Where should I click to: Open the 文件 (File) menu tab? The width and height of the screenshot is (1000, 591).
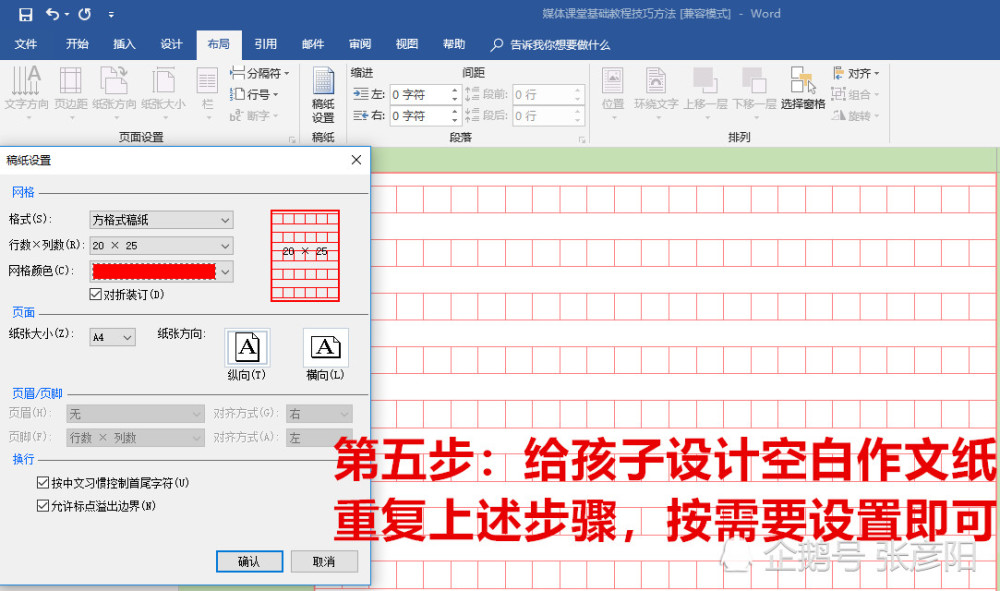26,44
